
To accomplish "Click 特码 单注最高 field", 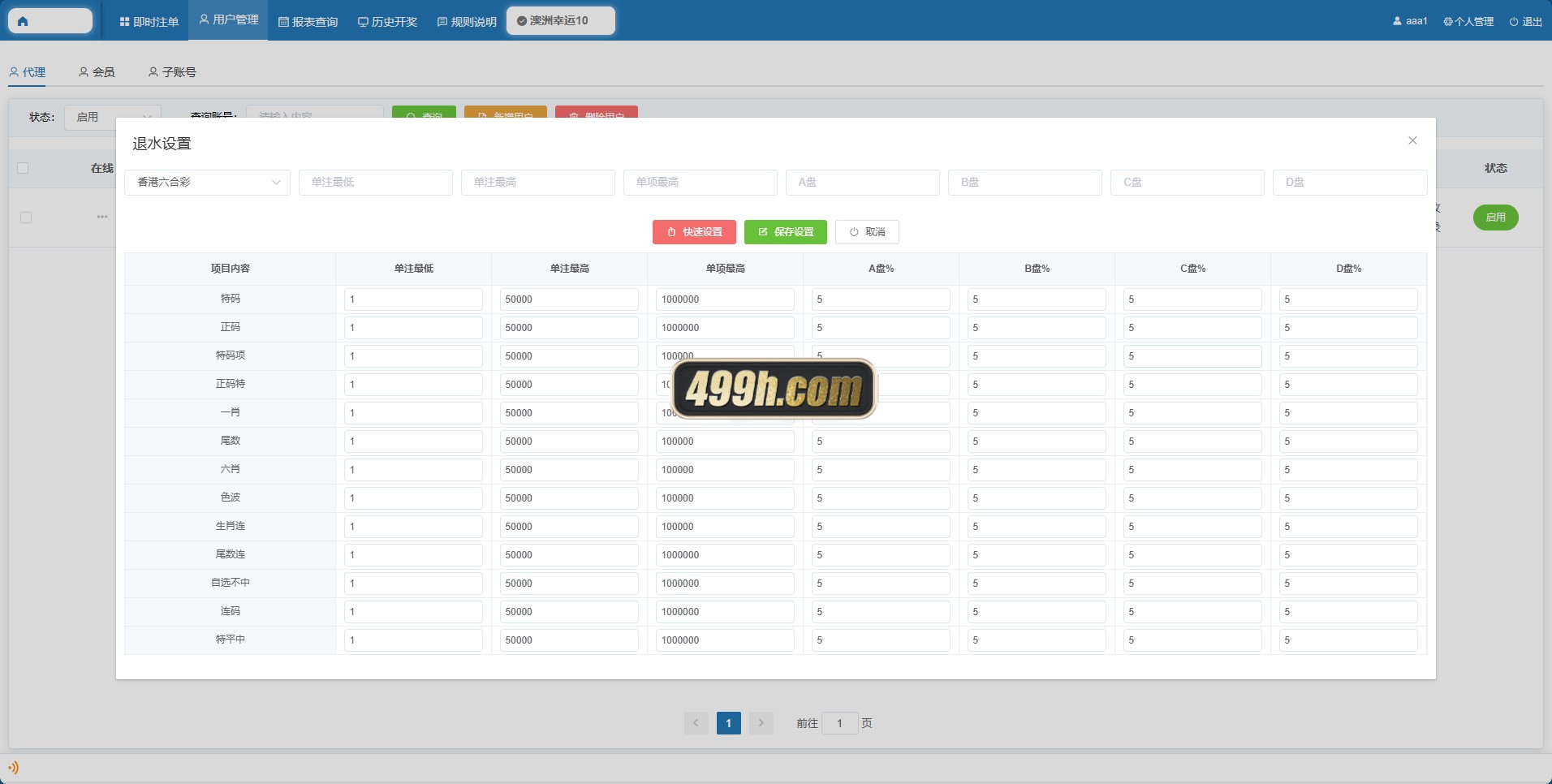I will pyautogui.click(x=569, y=299).
